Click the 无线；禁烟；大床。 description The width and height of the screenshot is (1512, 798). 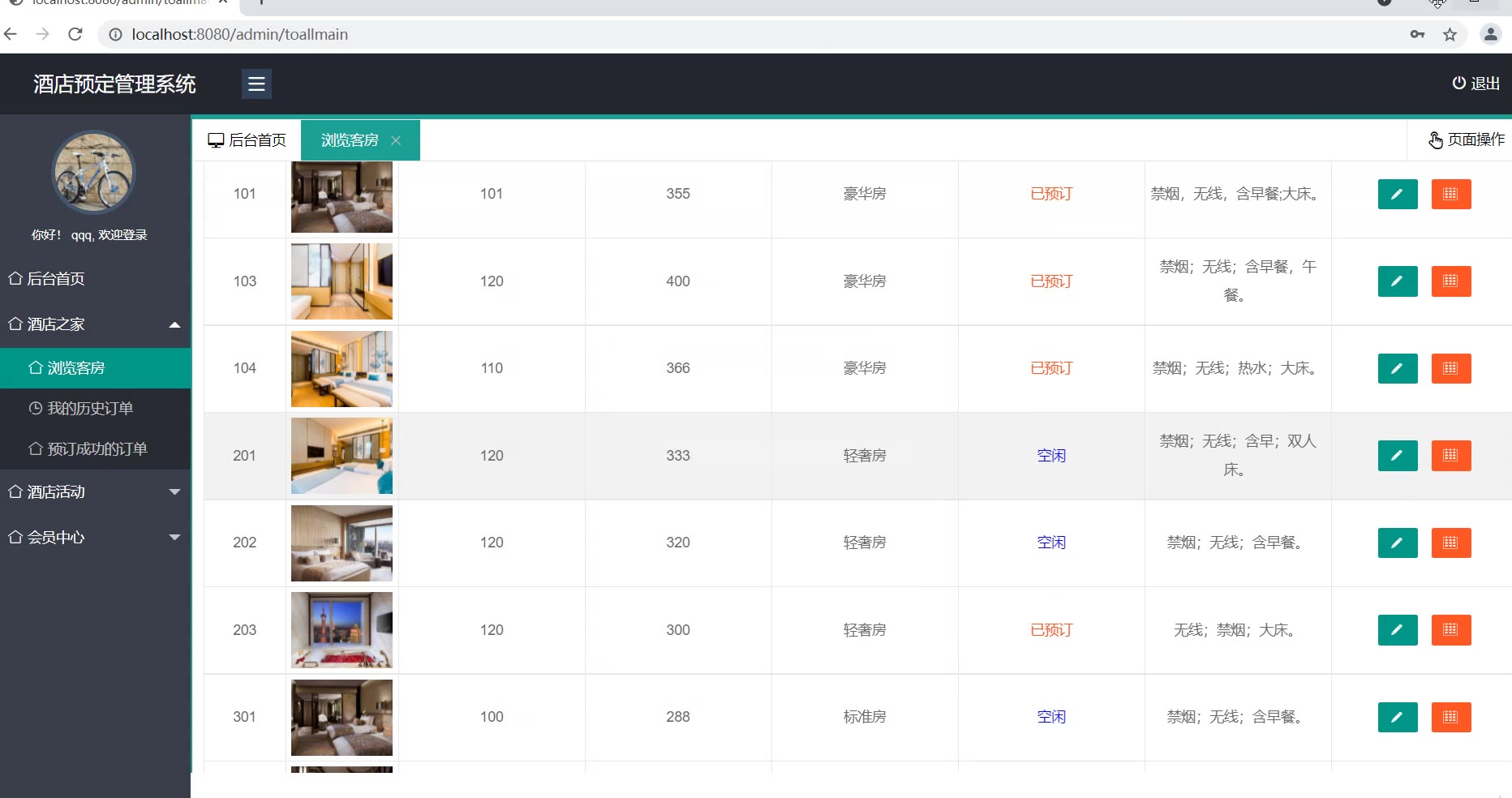click(x=1237, y=630)
